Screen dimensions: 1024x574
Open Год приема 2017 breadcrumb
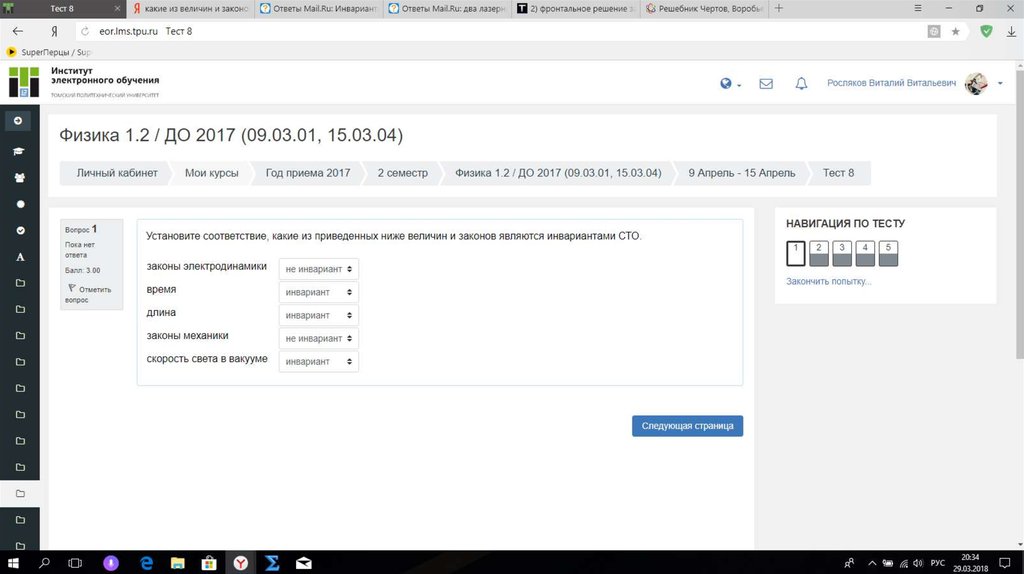(308, 173)
